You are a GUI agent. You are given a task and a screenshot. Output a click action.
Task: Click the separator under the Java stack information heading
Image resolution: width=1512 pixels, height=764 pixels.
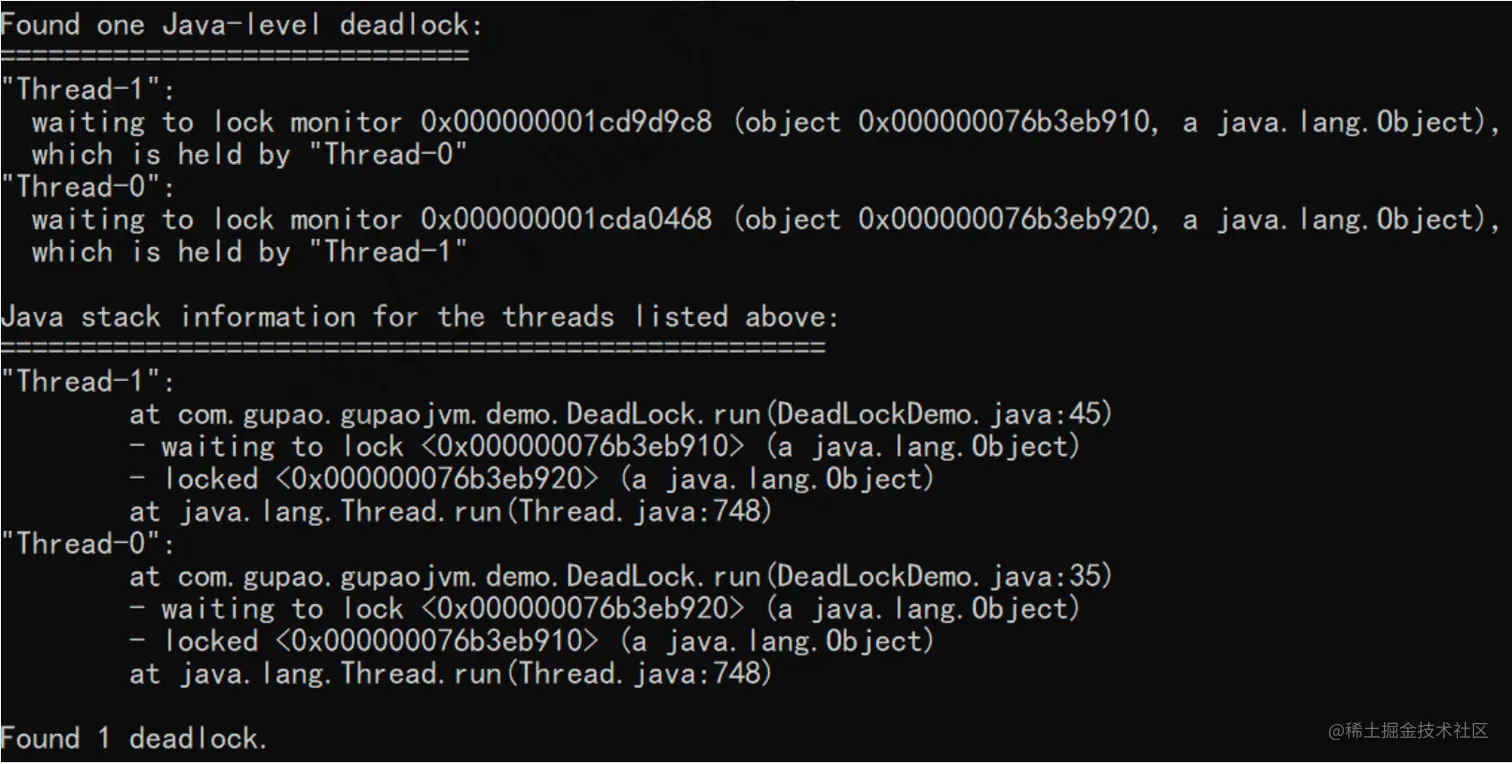(412, 348)
